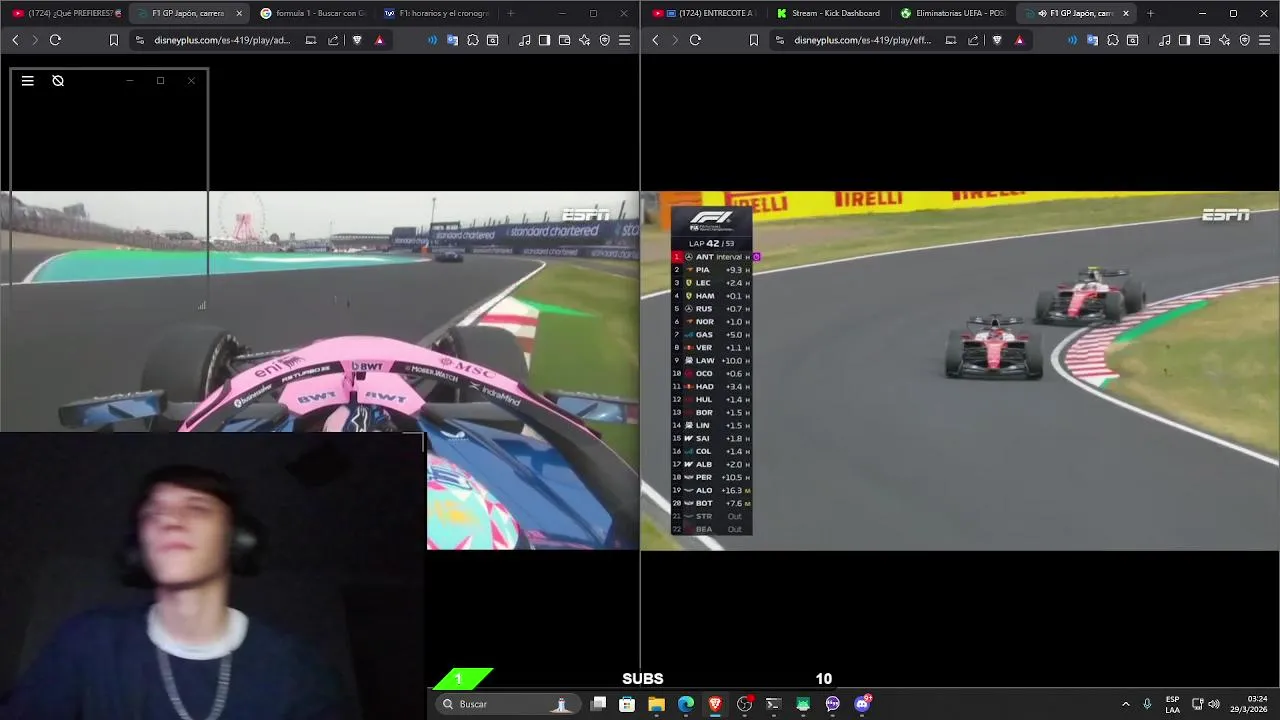Screen dimensions: 1280x720
Task: Open the volume control in the system tray
Action: tap(1214, 704)
